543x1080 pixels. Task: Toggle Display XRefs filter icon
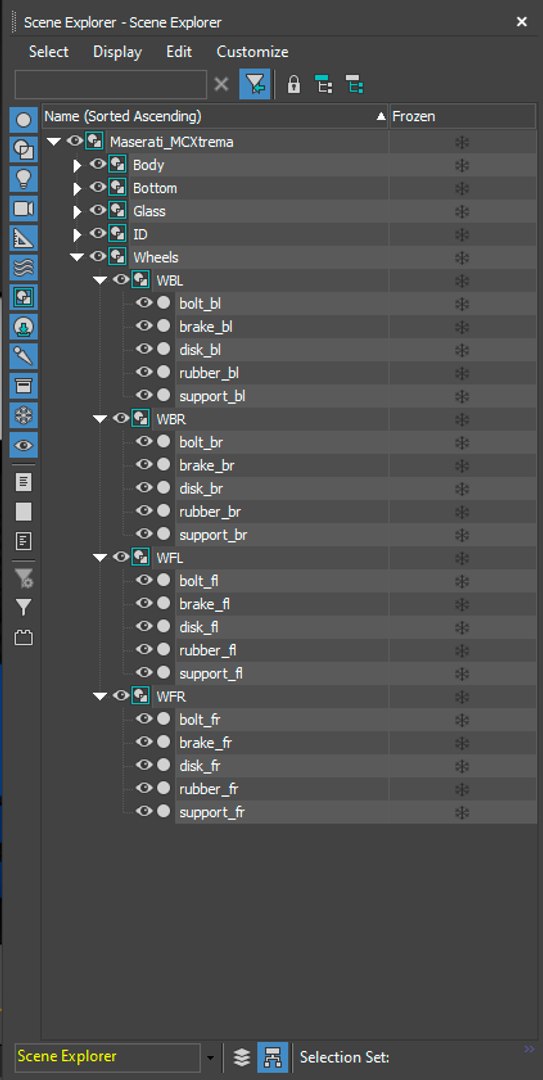point(23,327)
